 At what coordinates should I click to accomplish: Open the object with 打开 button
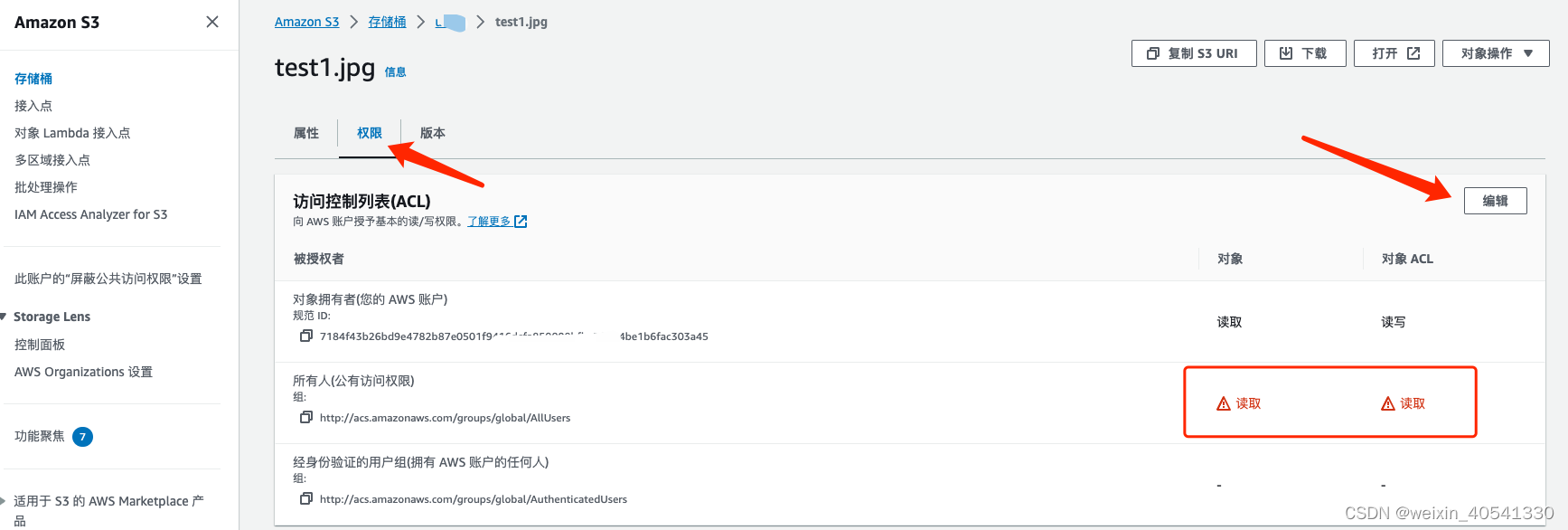(x=1394, y=53)
